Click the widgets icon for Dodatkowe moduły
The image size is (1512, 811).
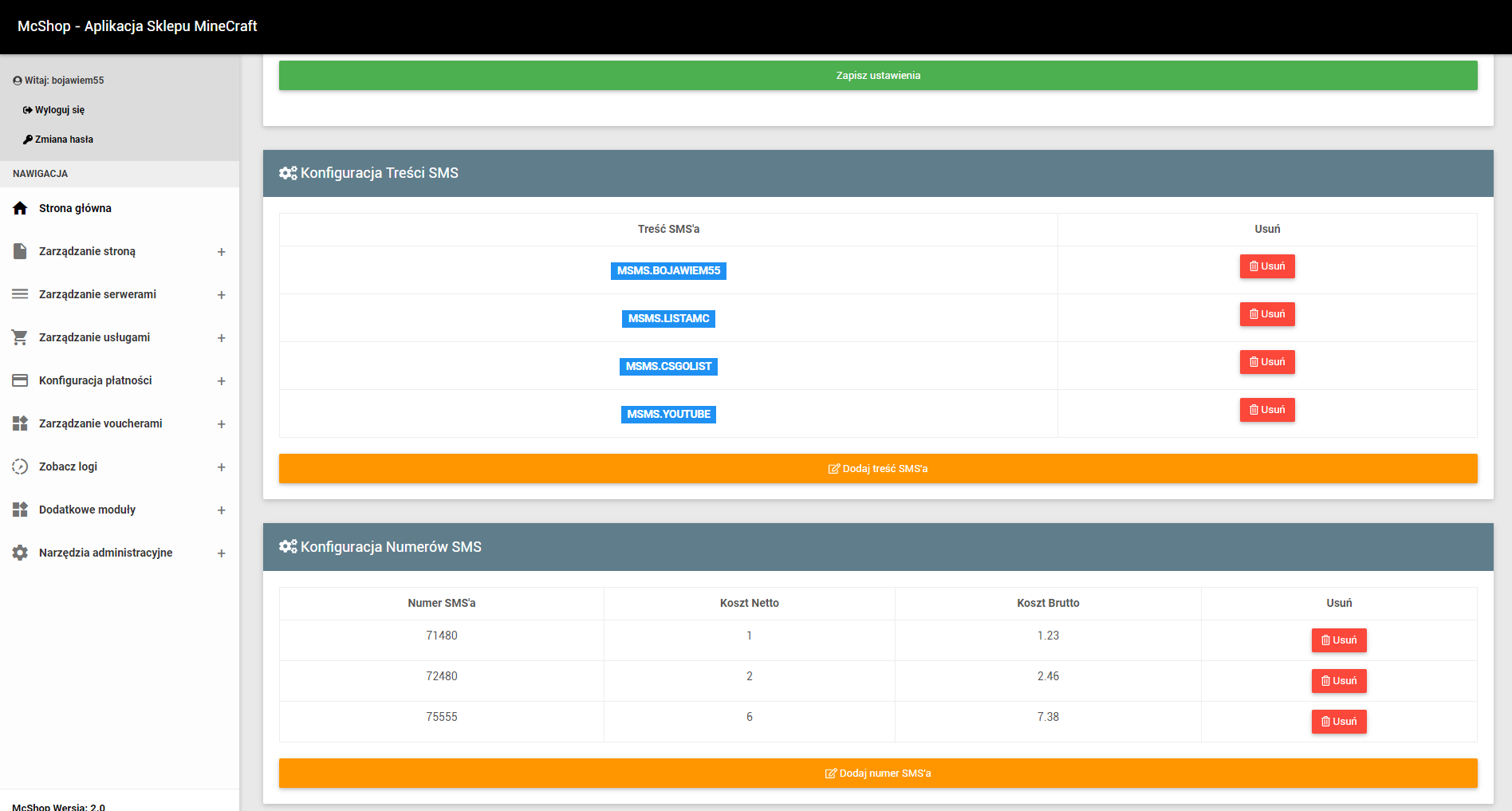20,510
